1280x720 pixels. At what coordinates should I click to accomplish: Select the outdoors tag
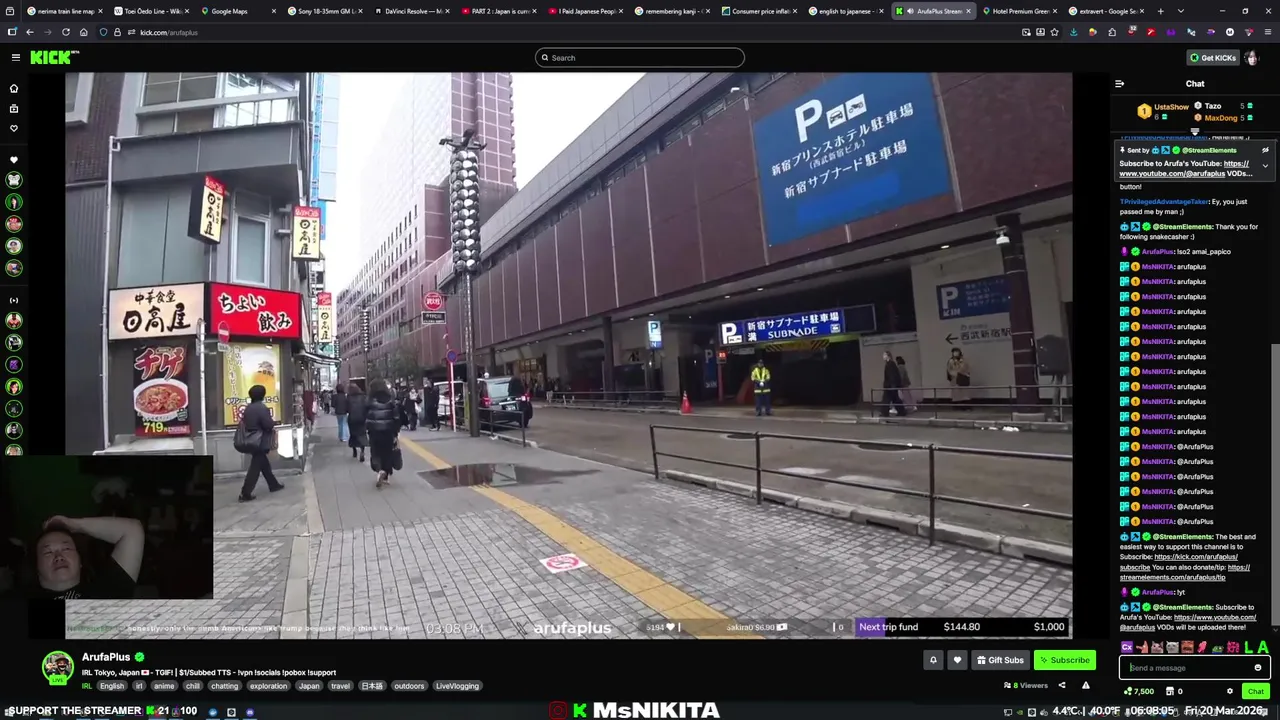pos(409,686)
